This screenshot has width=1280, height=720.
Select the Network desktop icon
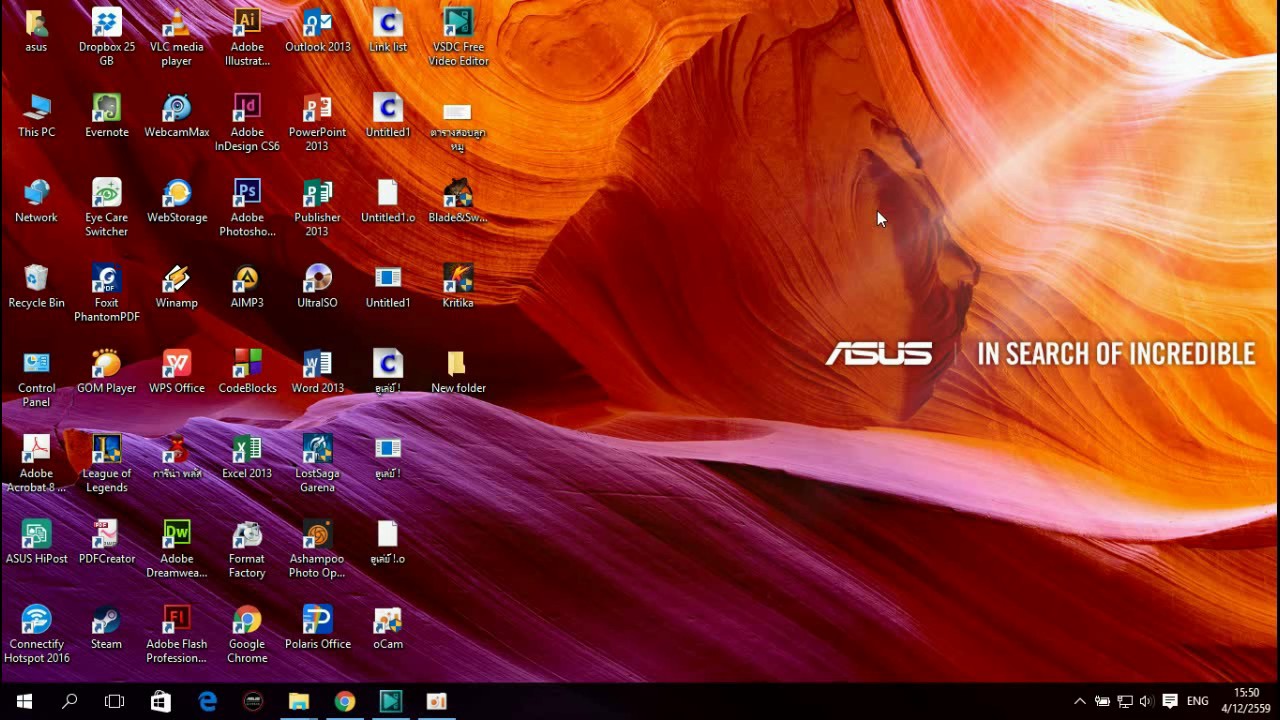click(36, 200)
